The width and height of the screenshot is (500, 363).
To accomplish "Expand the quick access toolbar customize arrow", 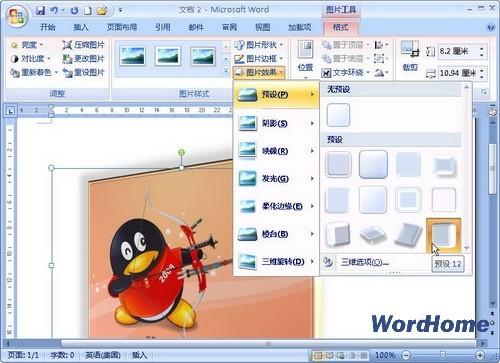I will coord(120,11).
